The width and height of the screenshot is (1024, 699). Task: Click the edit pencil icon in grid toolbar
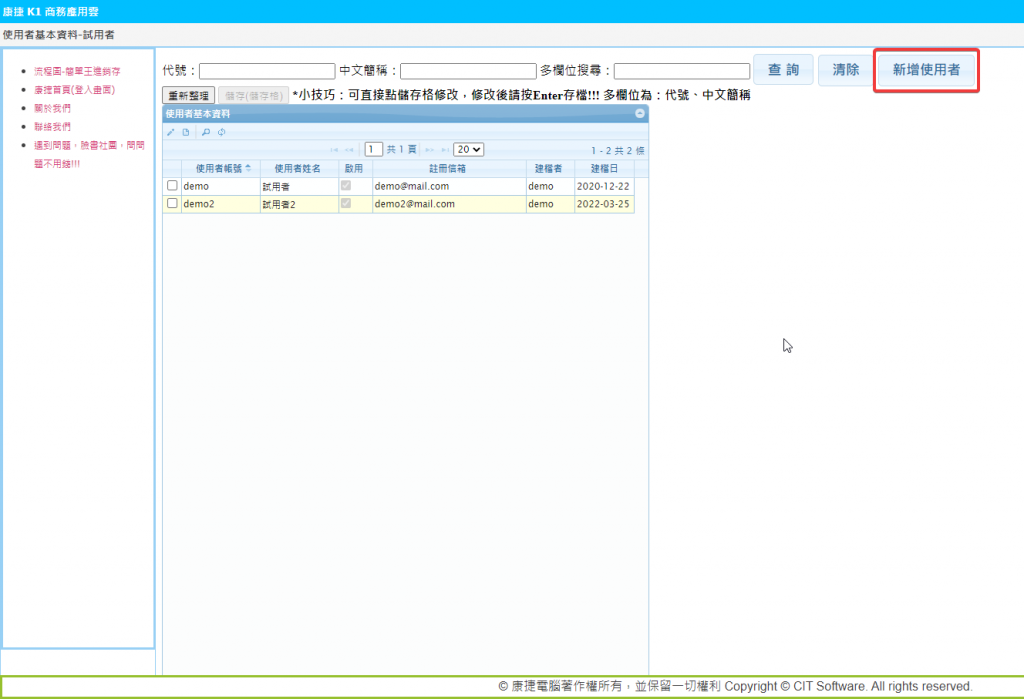click(x=171, y=132)
